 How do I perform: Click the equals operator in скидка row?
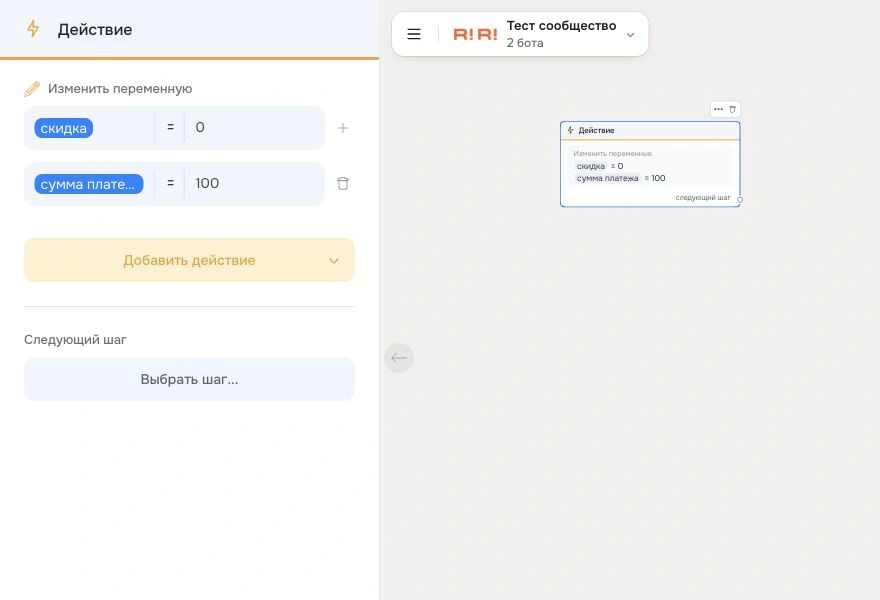(171, 127)
